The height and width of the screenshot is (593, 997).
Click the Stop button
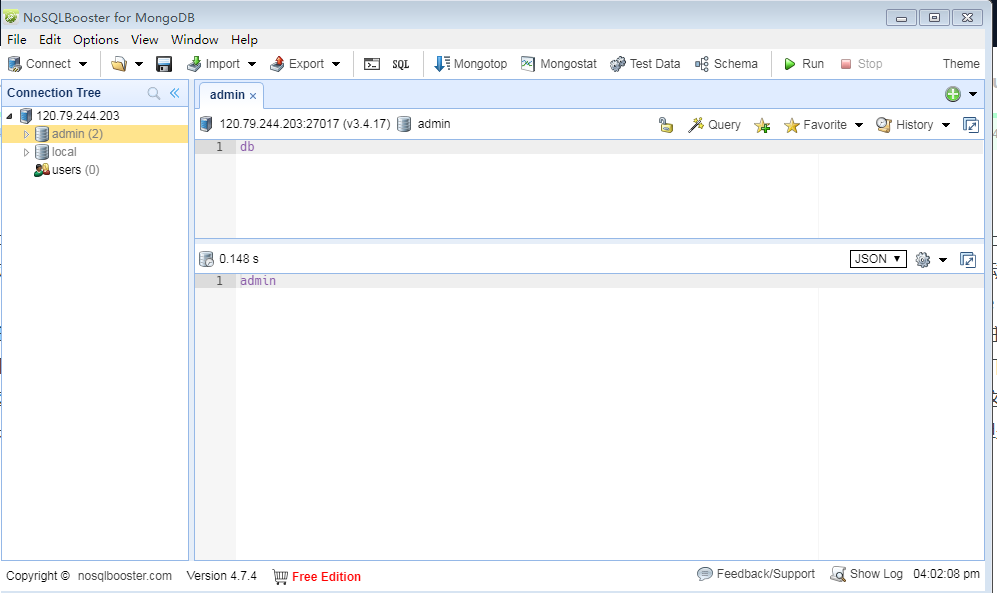[862, 64]
